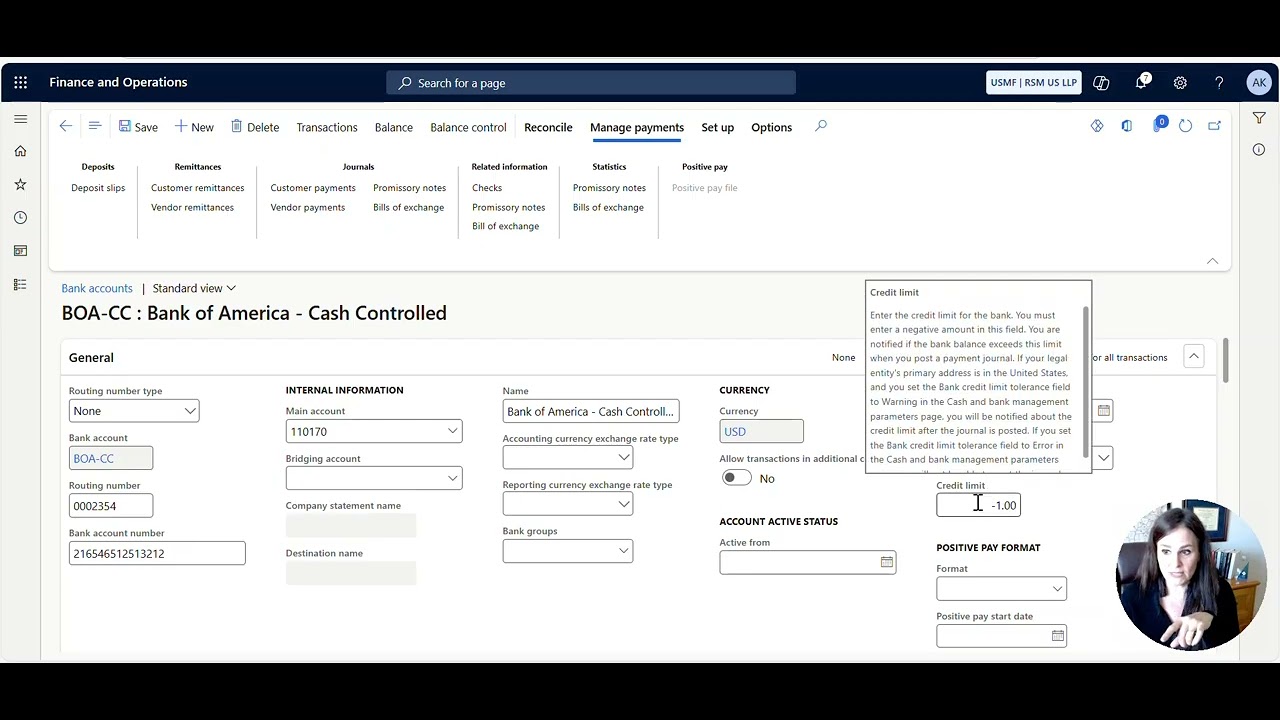Image resolution: width=1280 pixels, height=720 pixels.
Task: Open Deposit slips
Action: tap(98, 188)
